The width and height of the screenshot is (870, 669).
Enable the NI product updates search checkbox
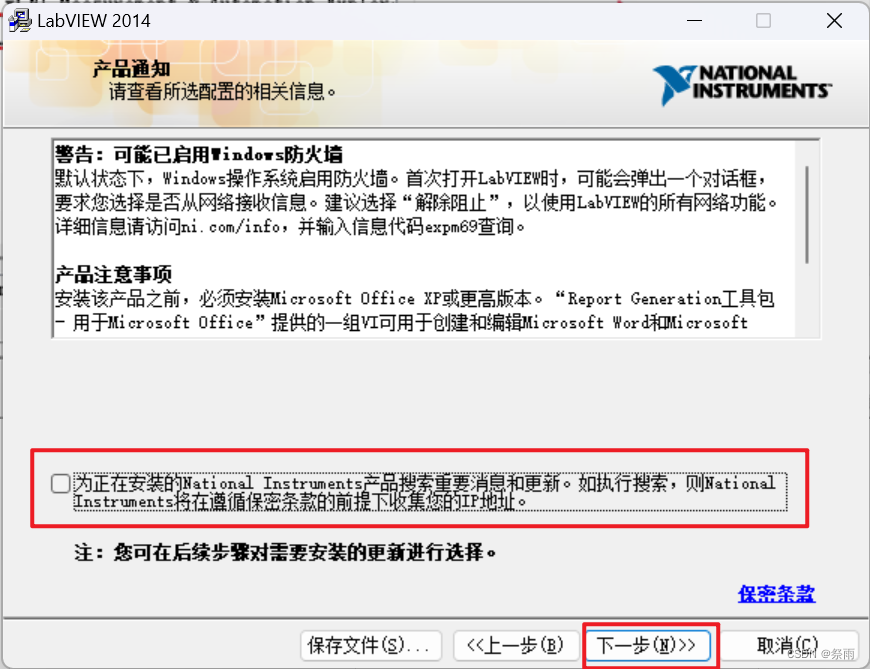click(59, 483)
